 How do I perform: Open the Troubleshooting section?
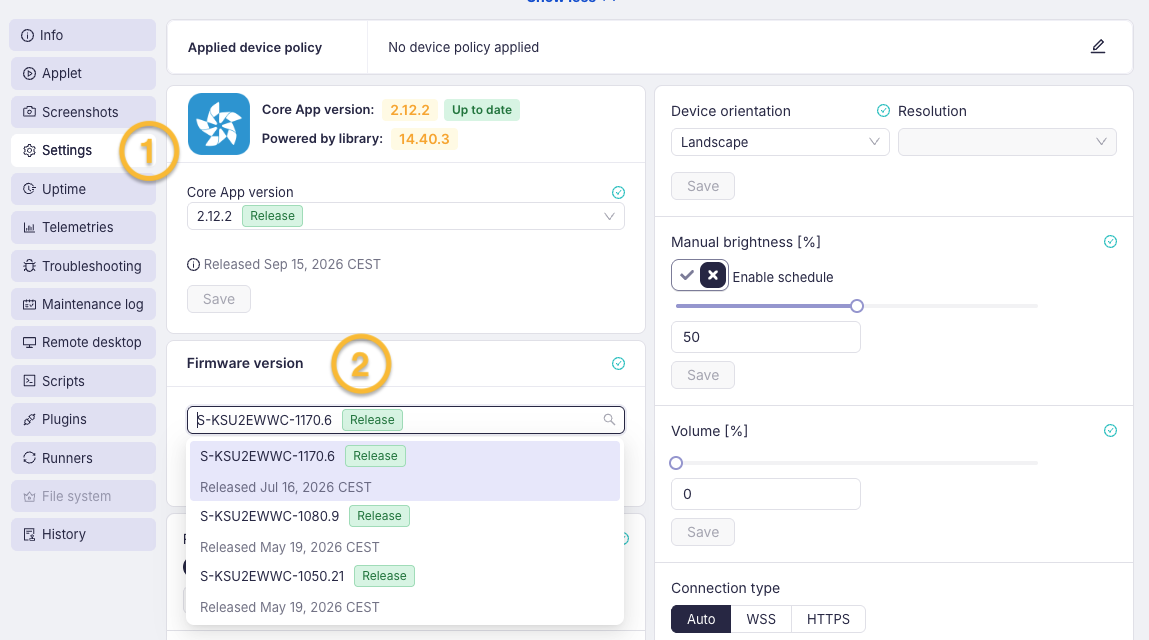point(84,266)
